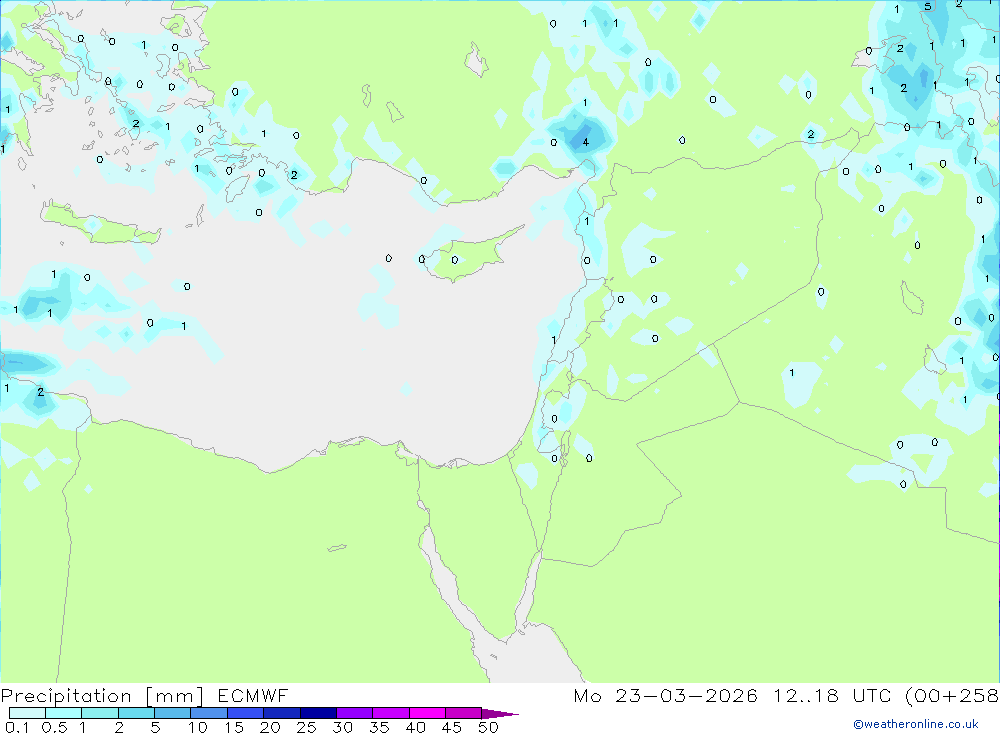This screenshot has width=1000, height=733.
Task: Click the legend swatch between 35 and 40
Action: coord(391,713)
